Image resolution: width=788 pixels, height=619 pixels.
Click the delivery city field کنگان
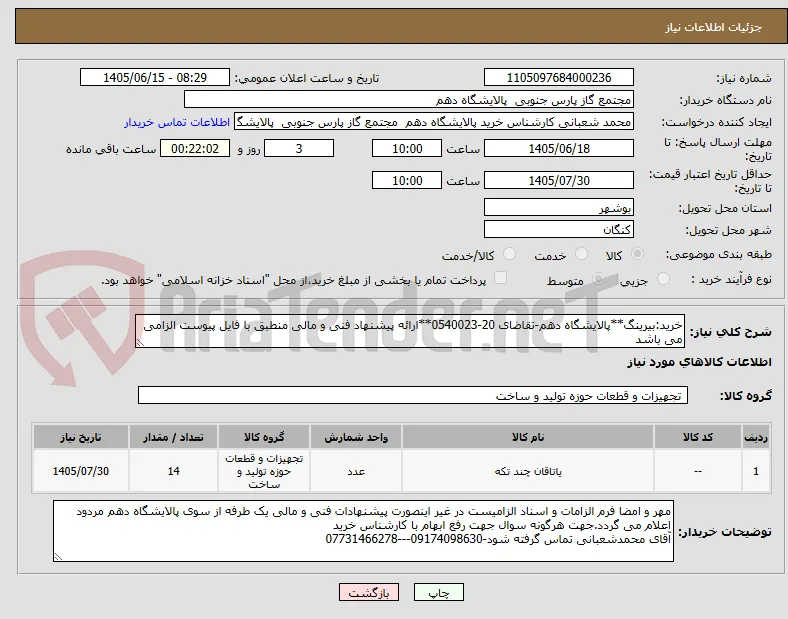[x=559, y=229]
